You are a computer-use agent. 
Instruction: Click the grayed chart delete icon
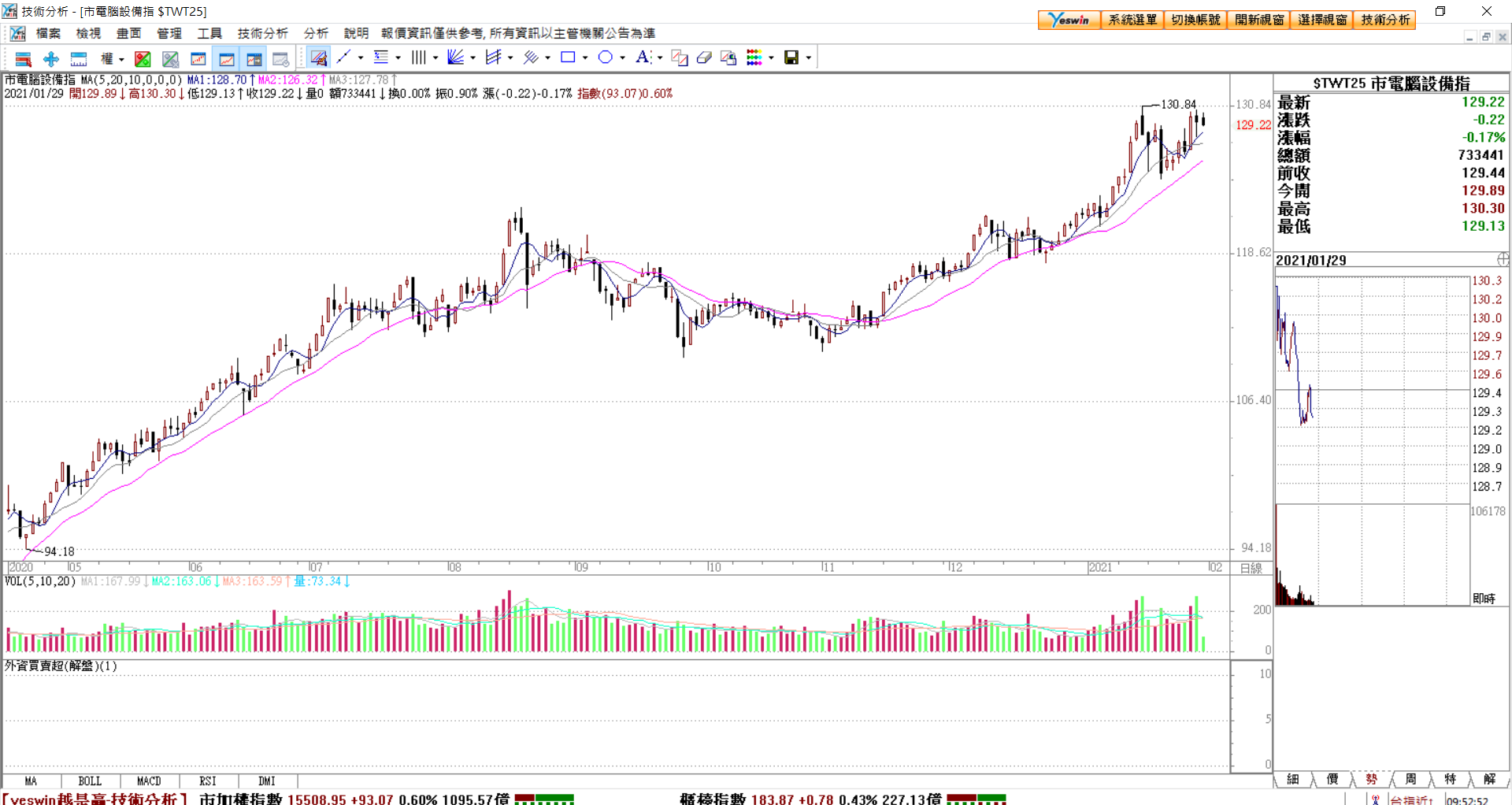click(170, 58)
